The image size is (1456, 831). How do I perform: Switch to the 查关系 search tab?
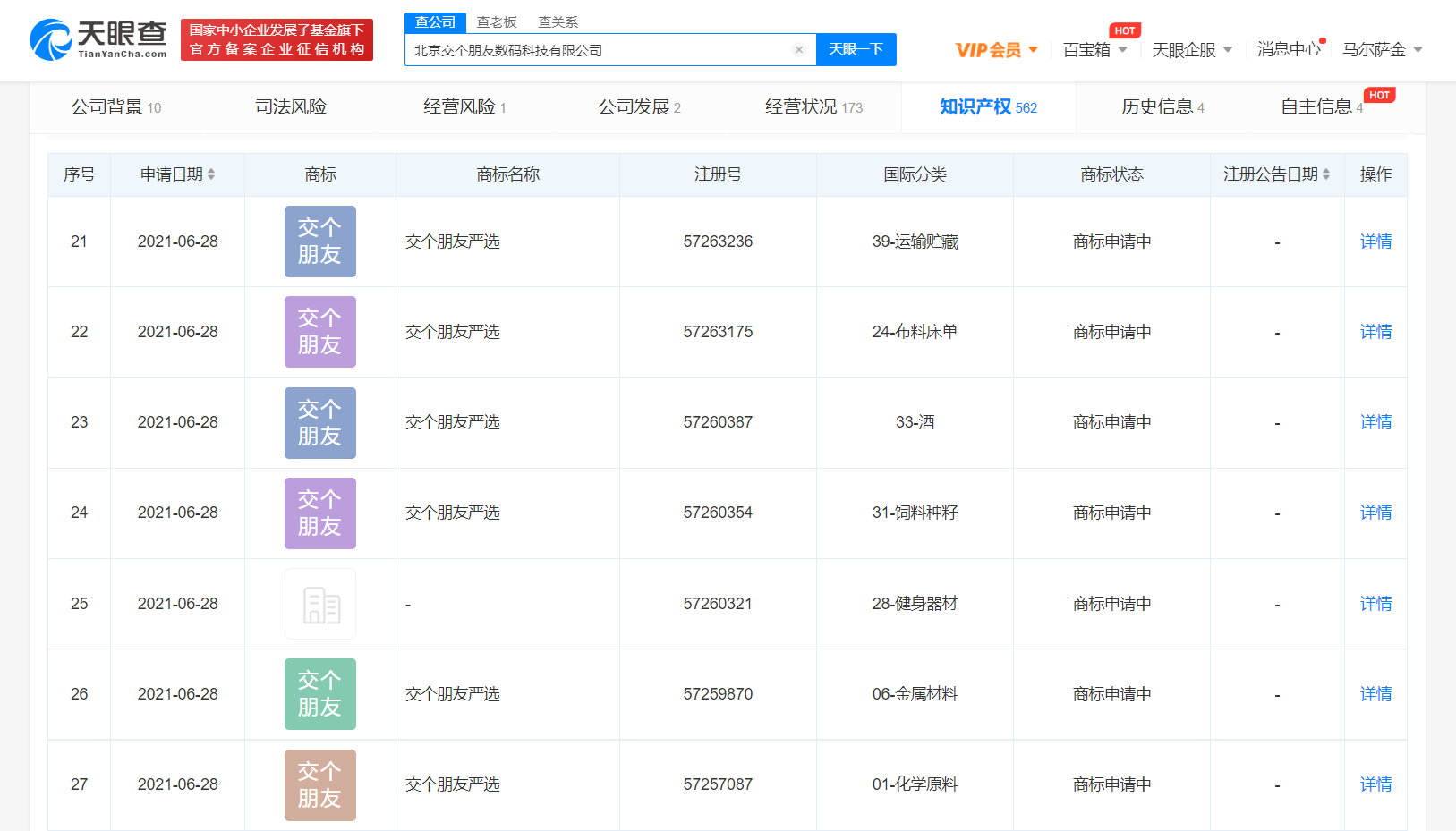(x=558, y=22)
